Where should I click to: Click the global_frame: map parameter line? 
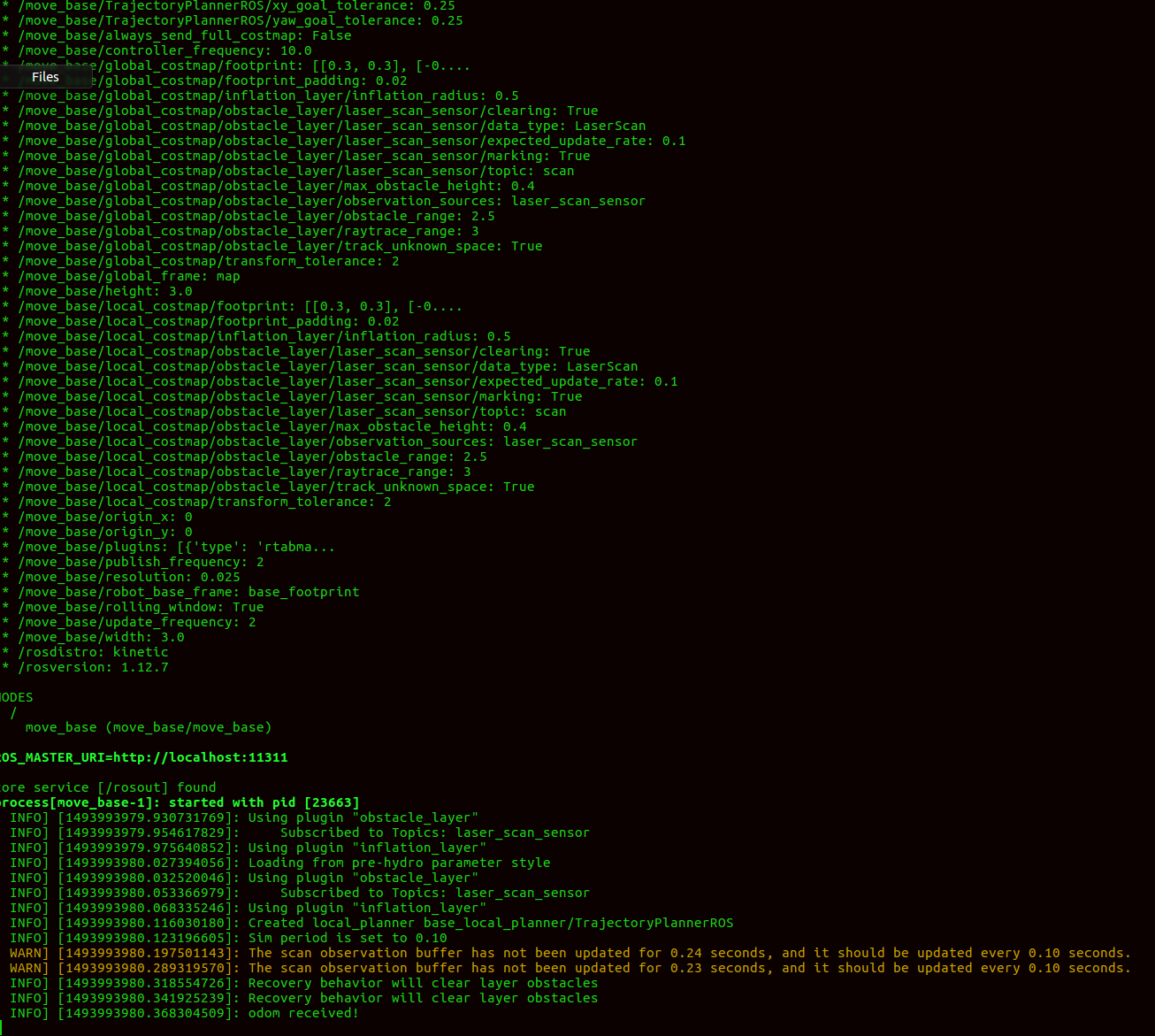pos(129,276)
